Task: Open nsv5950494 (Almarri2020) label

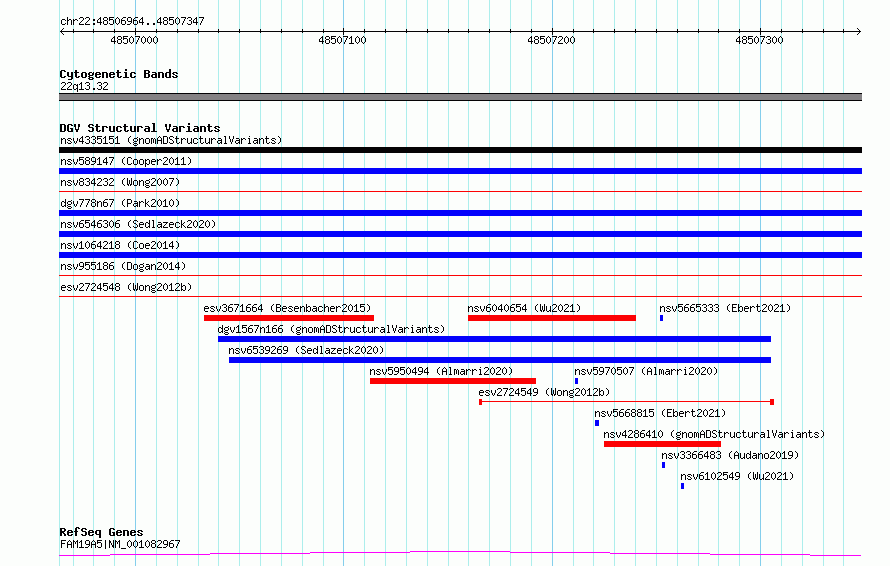Action: (441, 371)
